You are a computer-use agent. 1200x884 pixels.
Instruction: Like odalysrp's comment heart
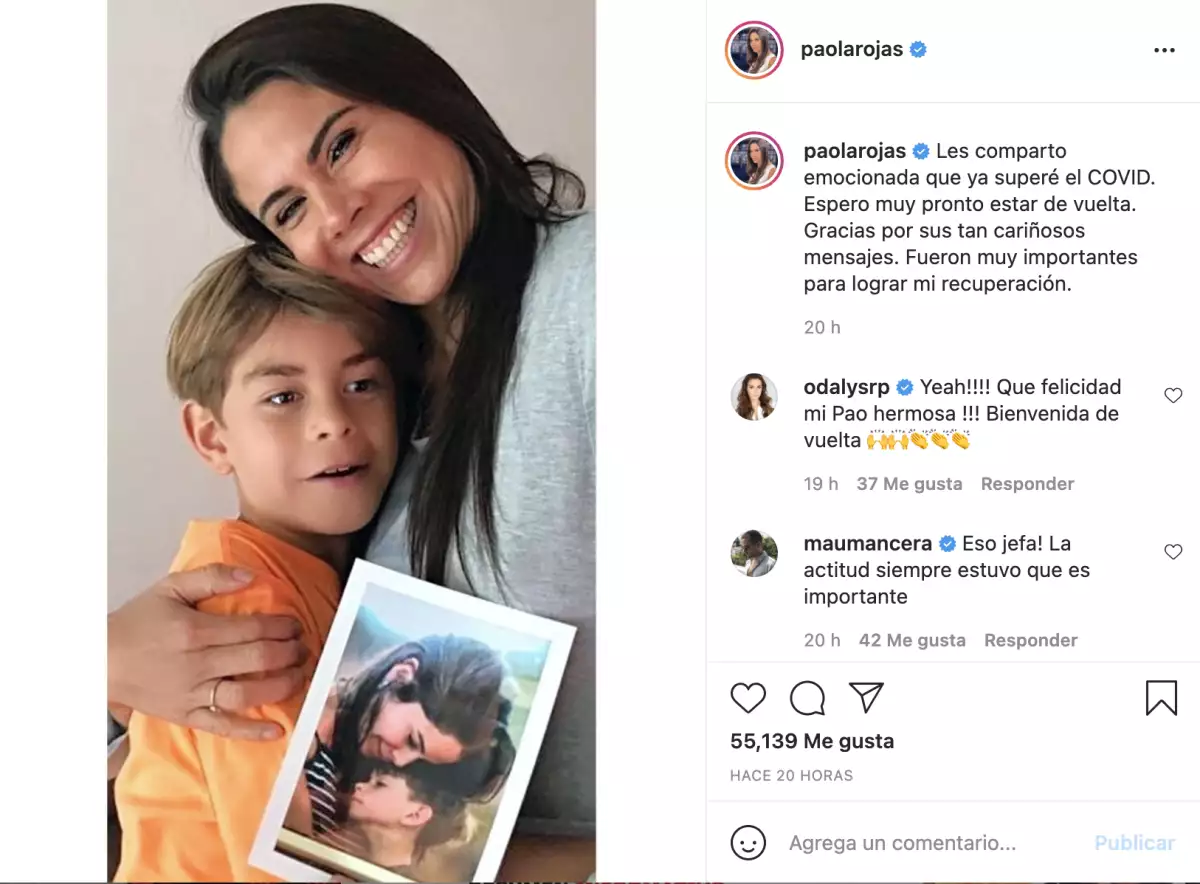1173,396
